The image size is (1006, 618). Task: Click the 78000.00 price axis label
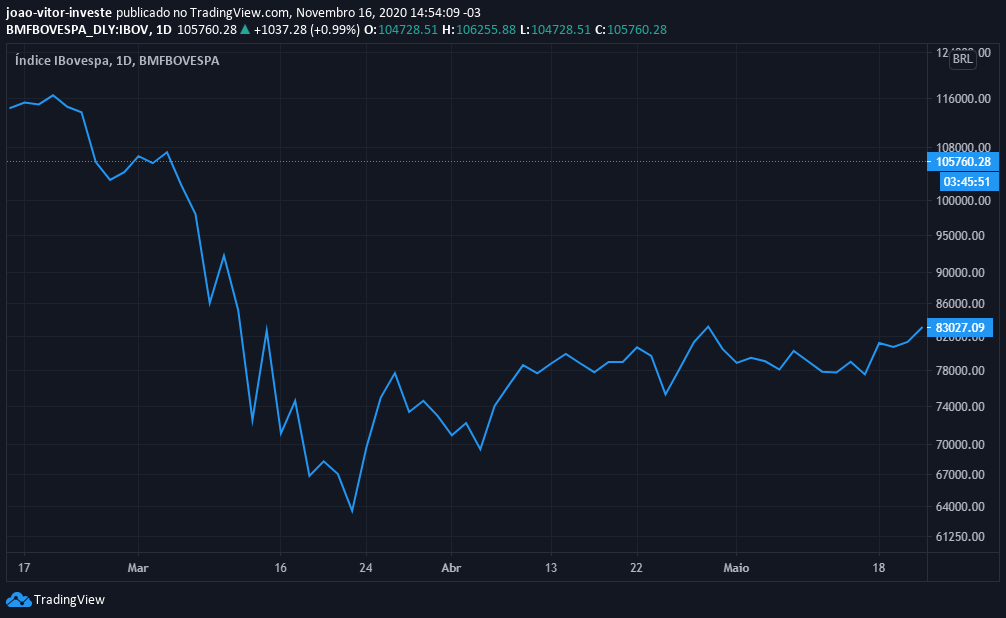(x=960, y=370)
